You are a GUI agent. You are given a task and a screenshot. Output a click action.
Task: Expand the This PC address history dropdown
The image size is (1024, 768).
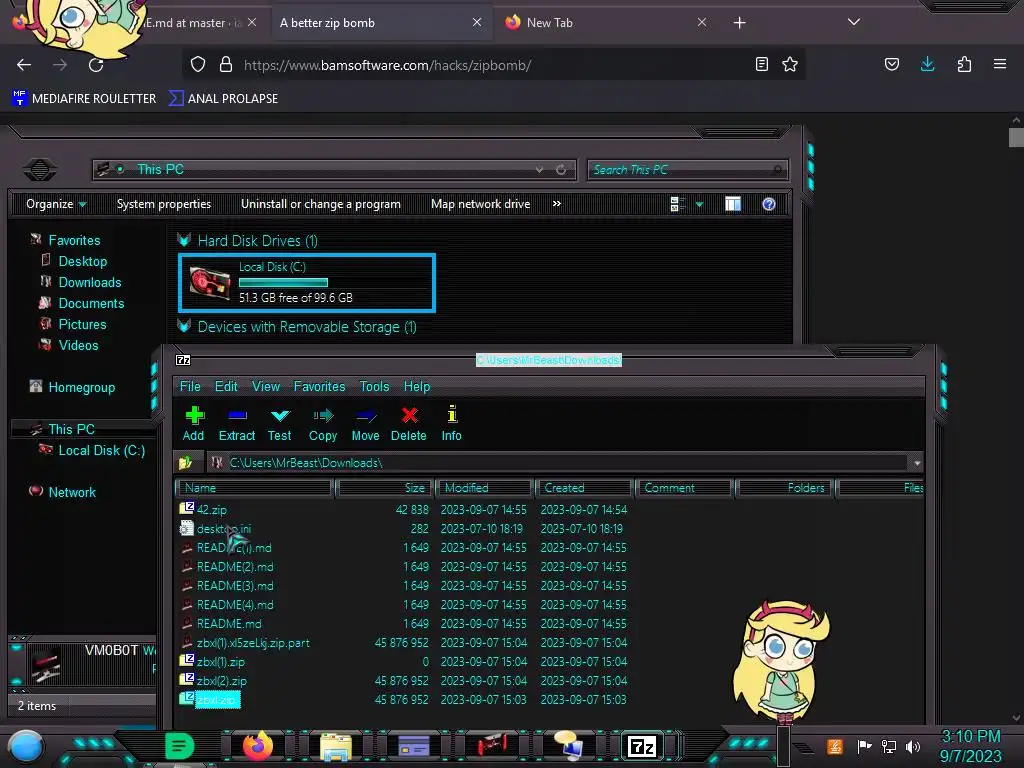[x=539, y=170]
